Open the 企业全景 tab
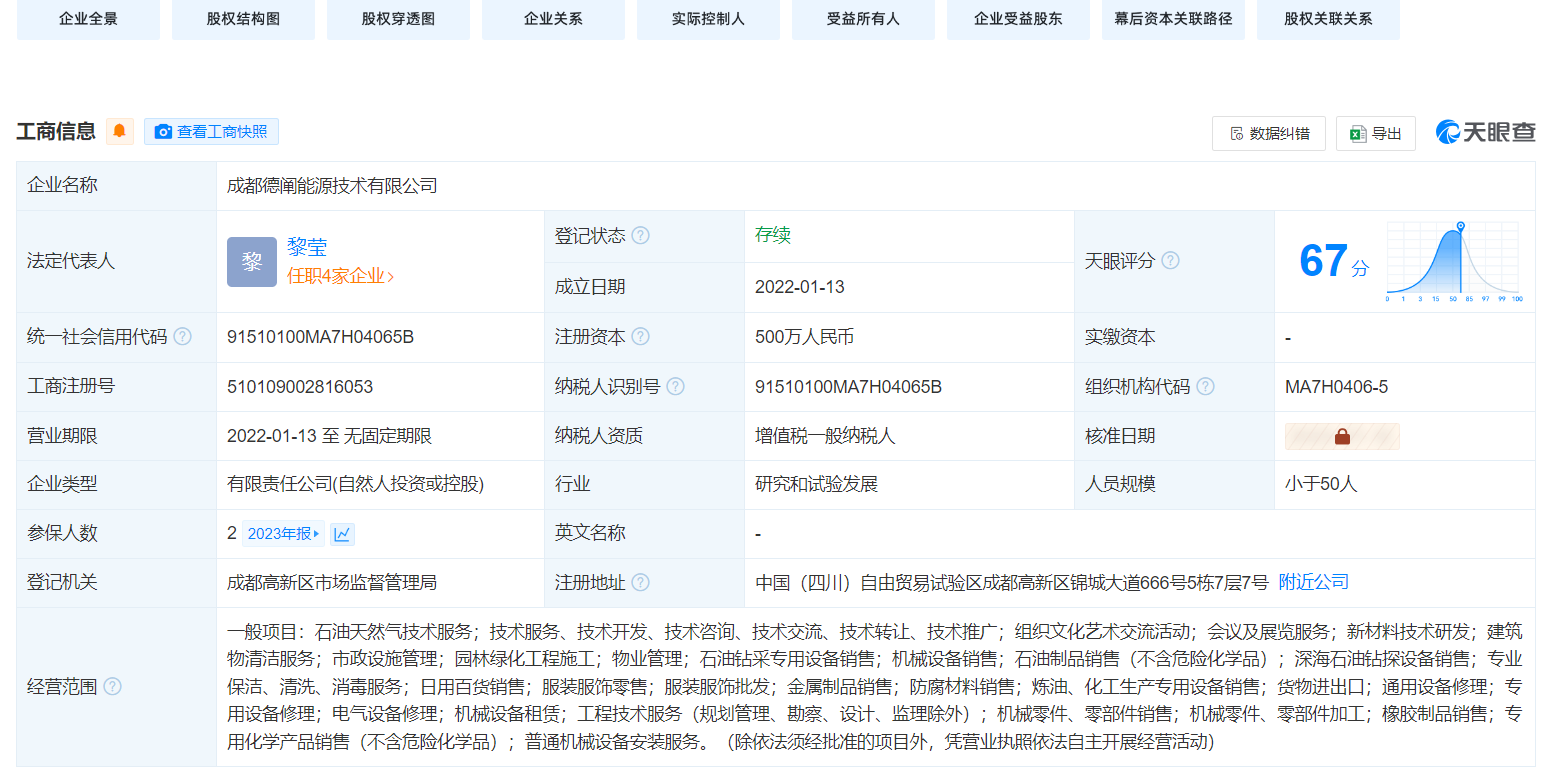 (88, 19)
